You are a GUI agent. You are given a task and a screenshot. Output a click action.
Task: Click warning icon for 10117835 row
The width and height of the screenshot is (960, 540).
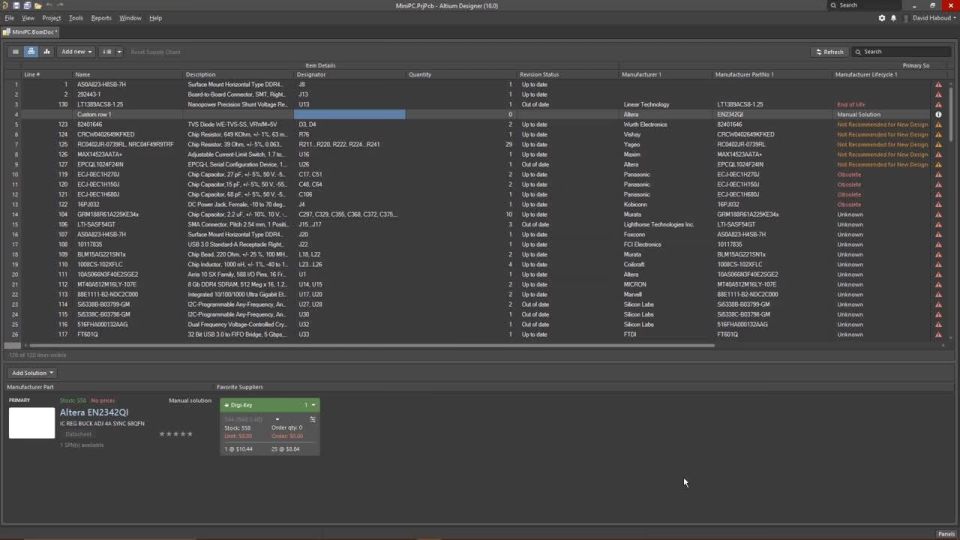click(x=938, y=244)
